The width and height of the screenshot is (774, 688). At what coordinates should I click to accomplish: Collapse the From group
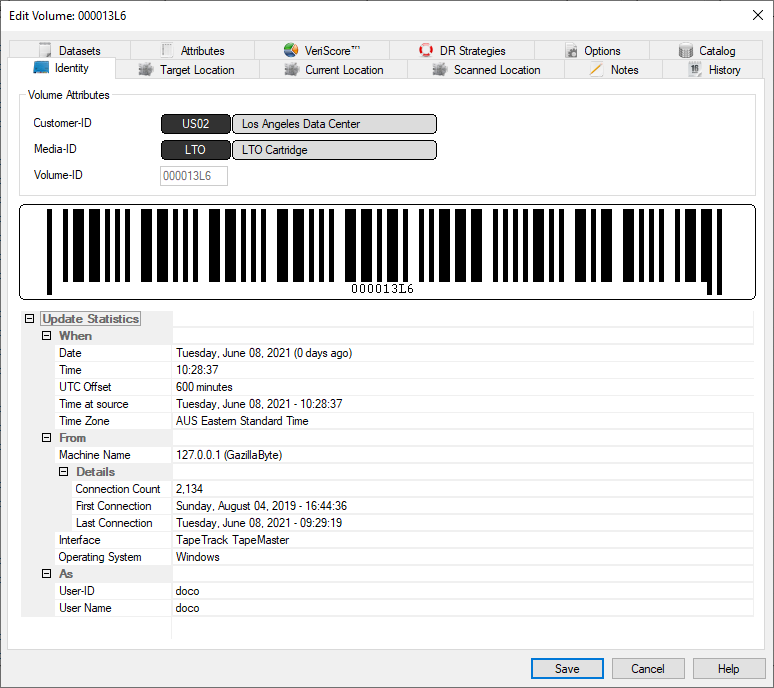click(46, 438)
